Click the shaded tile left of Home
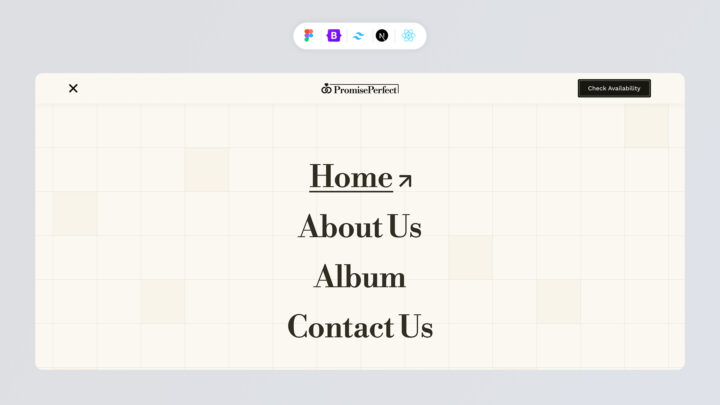 [206, 169]
